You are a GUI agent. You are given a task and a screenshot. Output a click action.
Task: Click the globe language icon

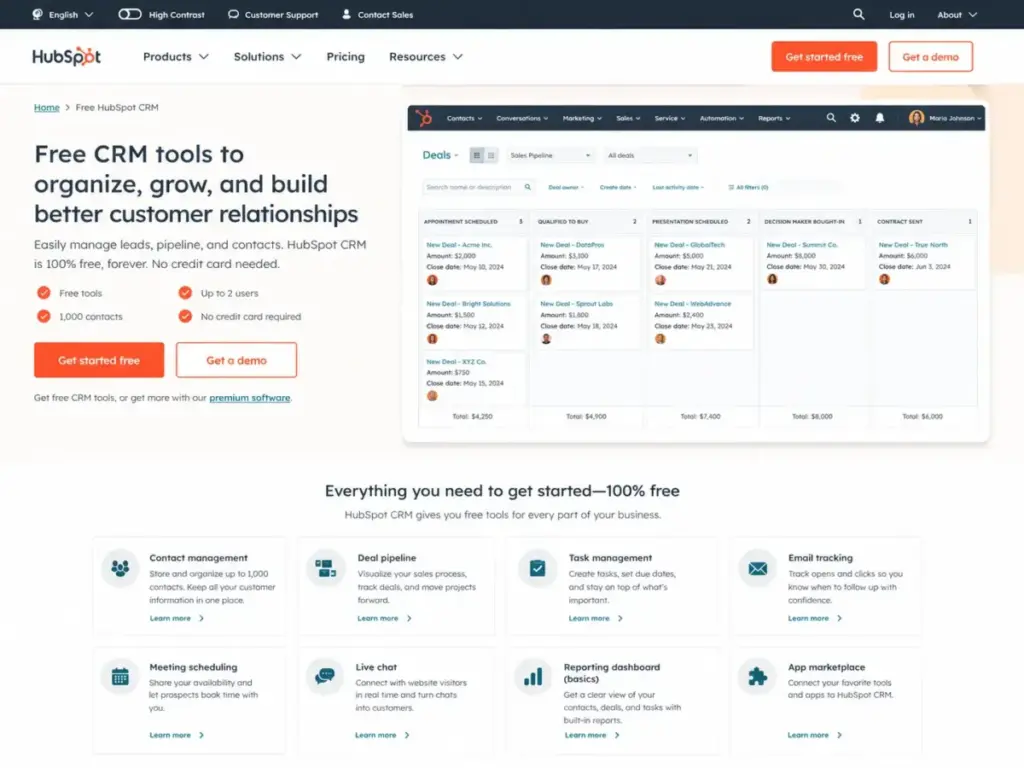(37, 14)
